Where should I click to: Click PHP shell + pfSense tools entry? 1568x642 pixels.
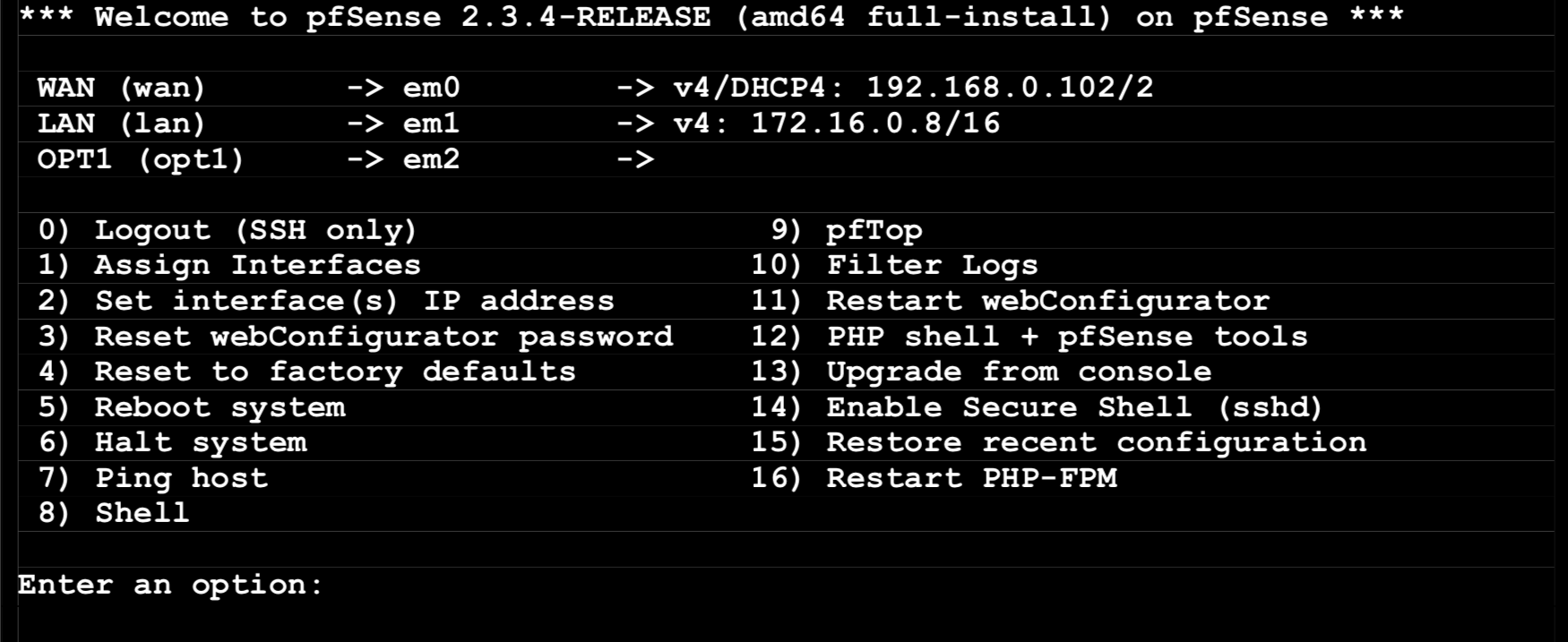(1030, 337)
